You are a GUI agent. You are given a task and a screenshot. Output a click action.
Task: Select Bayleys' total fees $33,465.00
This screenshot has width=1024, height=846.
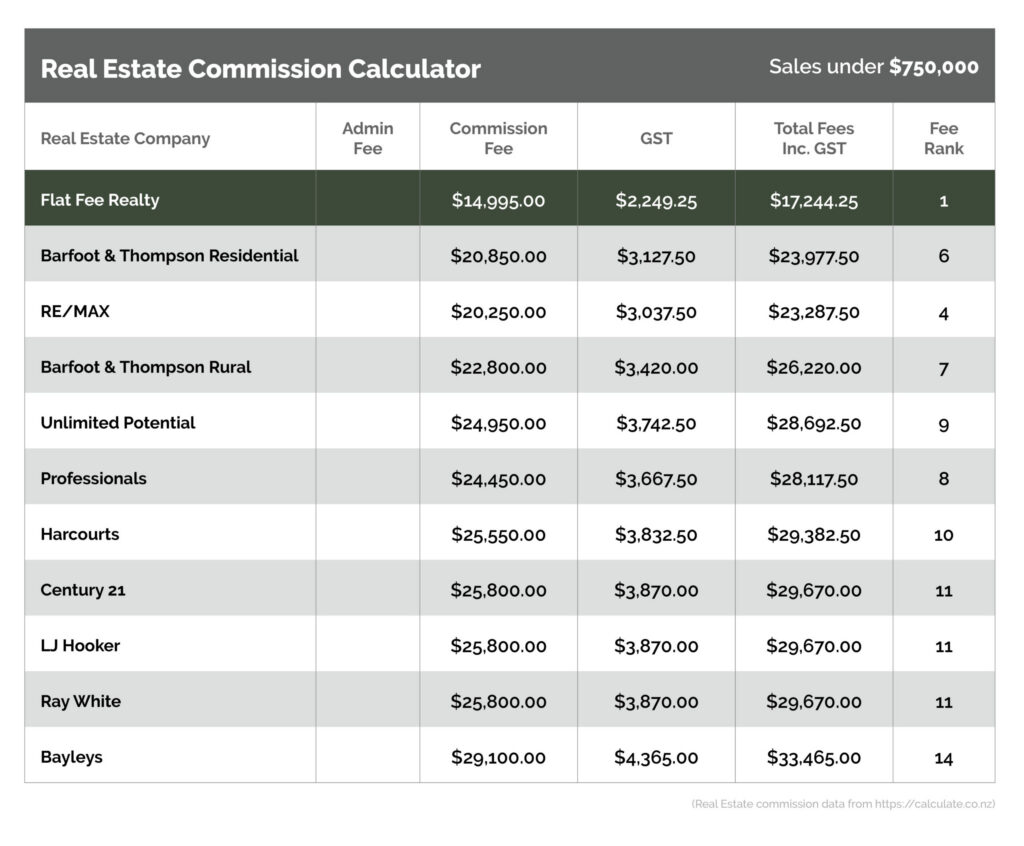click(x=814, y=758)
